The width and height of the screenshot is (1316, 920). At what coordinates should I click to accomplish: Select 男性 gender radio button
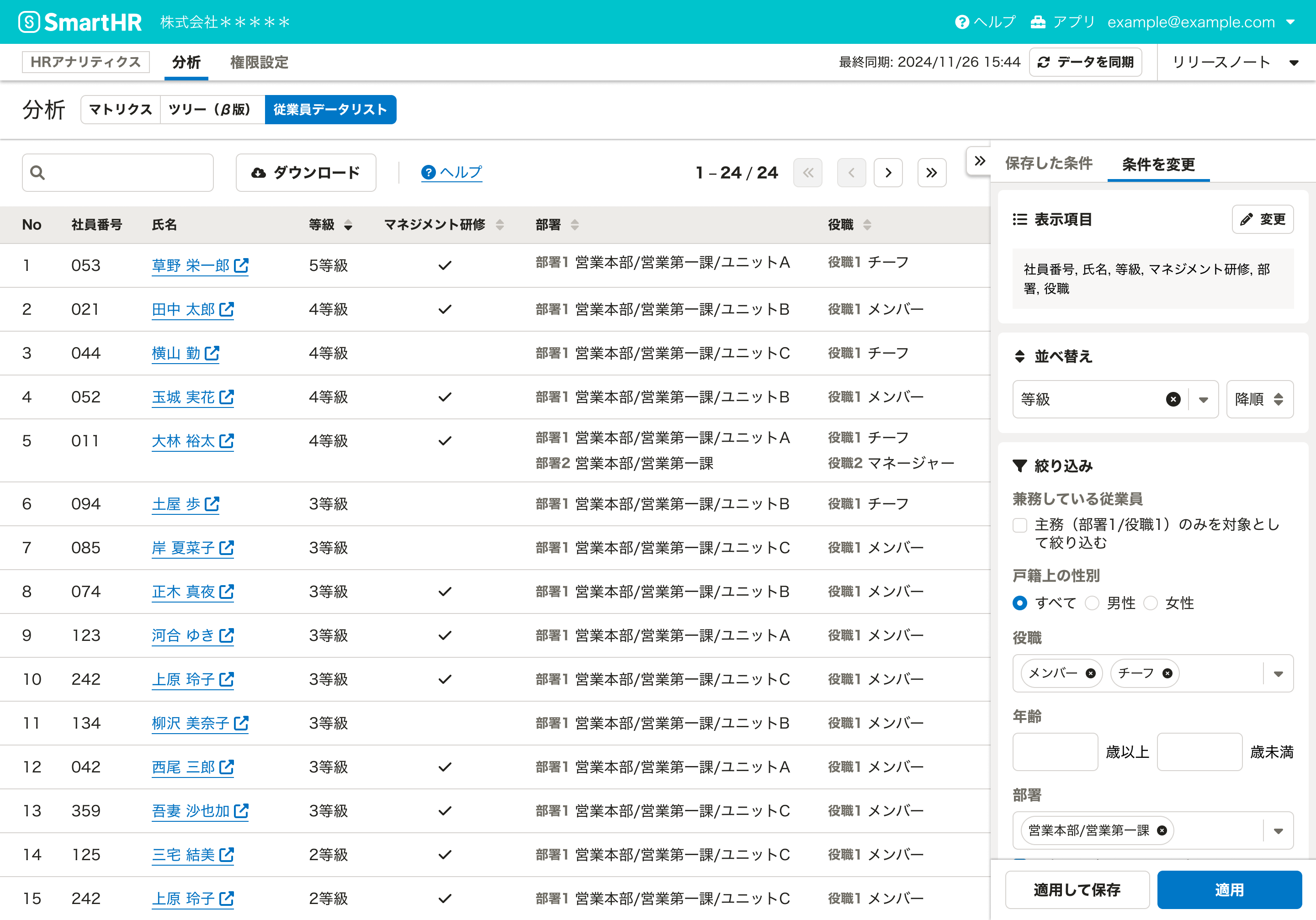1092,603
